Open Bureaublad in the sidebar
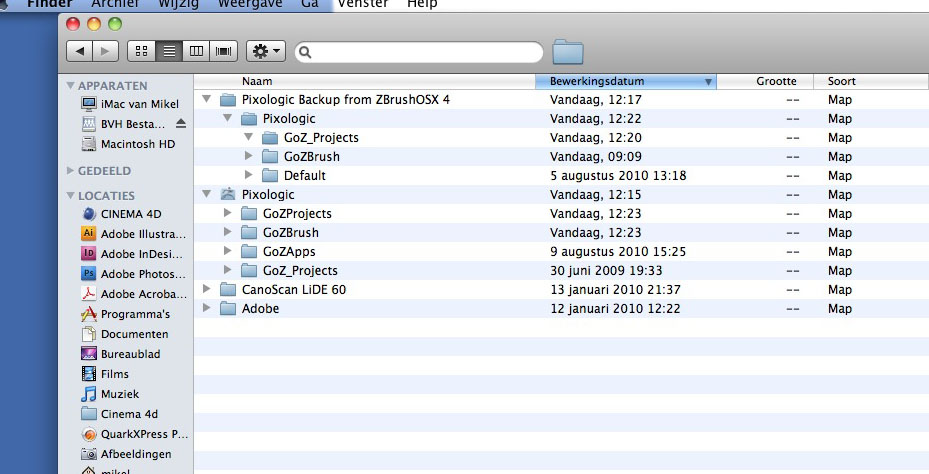This screenshot has height=474, width=929. point(121,354)
